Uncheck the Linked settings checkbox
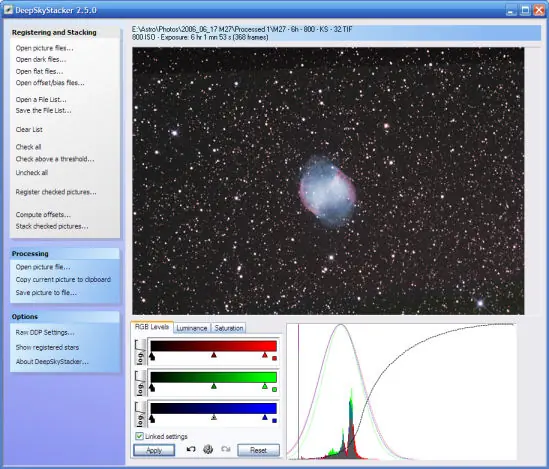The height and width of the screenshot is (469, 549). (139, 436)
